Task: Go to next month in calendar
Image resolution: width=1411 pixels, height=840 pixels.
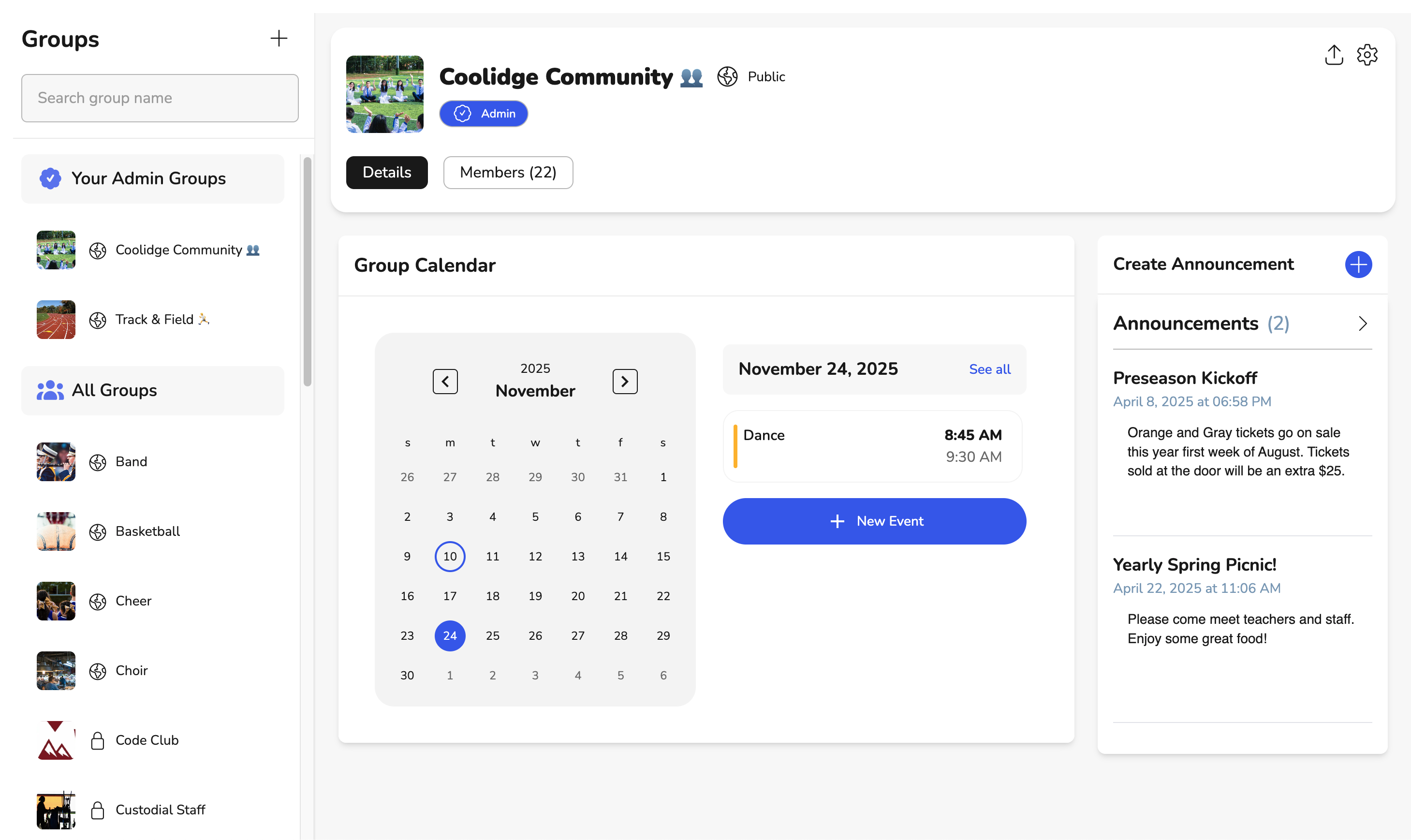Action: 625,381
